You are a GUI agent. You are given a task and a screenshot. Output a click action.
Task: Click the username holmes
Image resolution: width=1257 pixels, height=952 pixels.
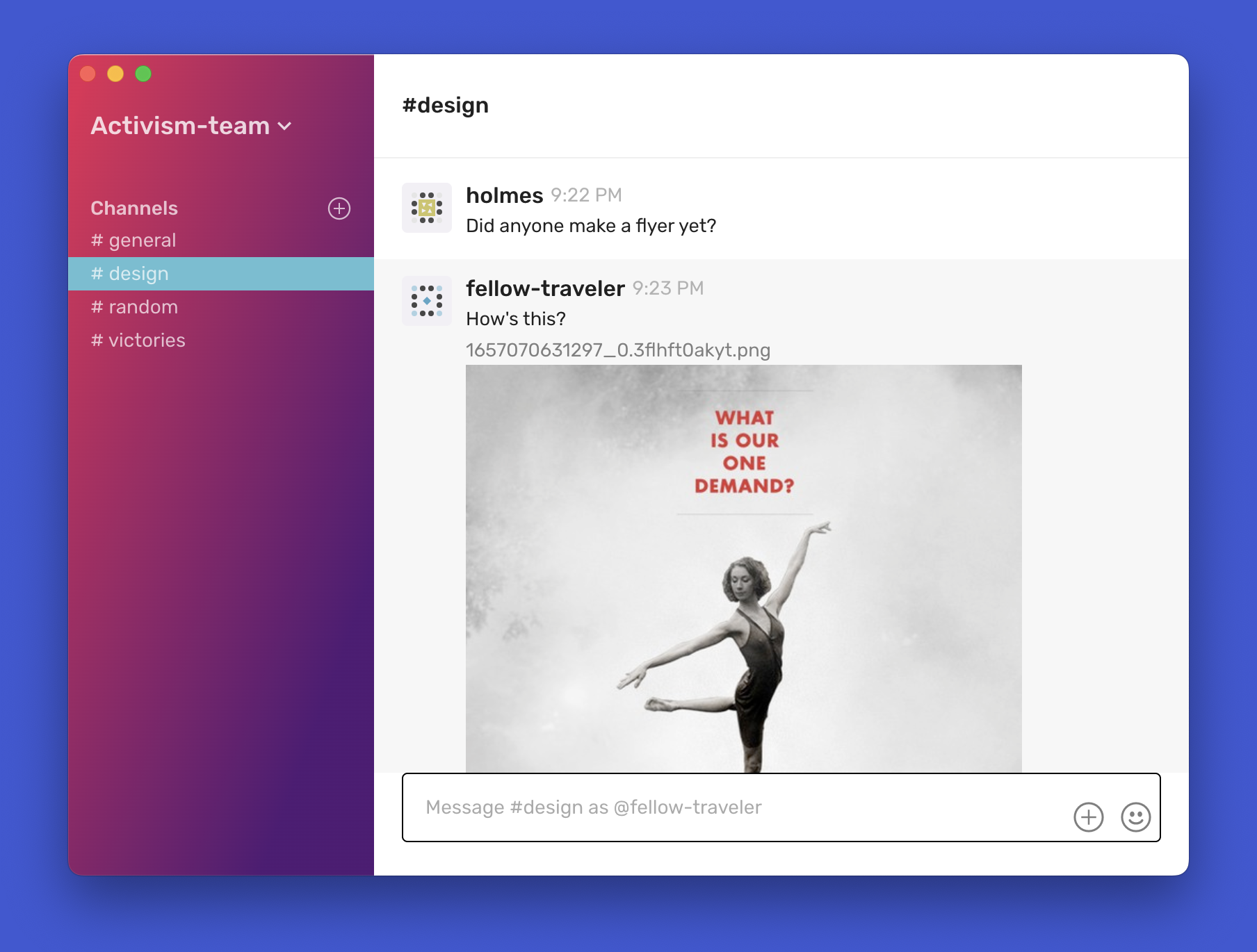(505, 195)
